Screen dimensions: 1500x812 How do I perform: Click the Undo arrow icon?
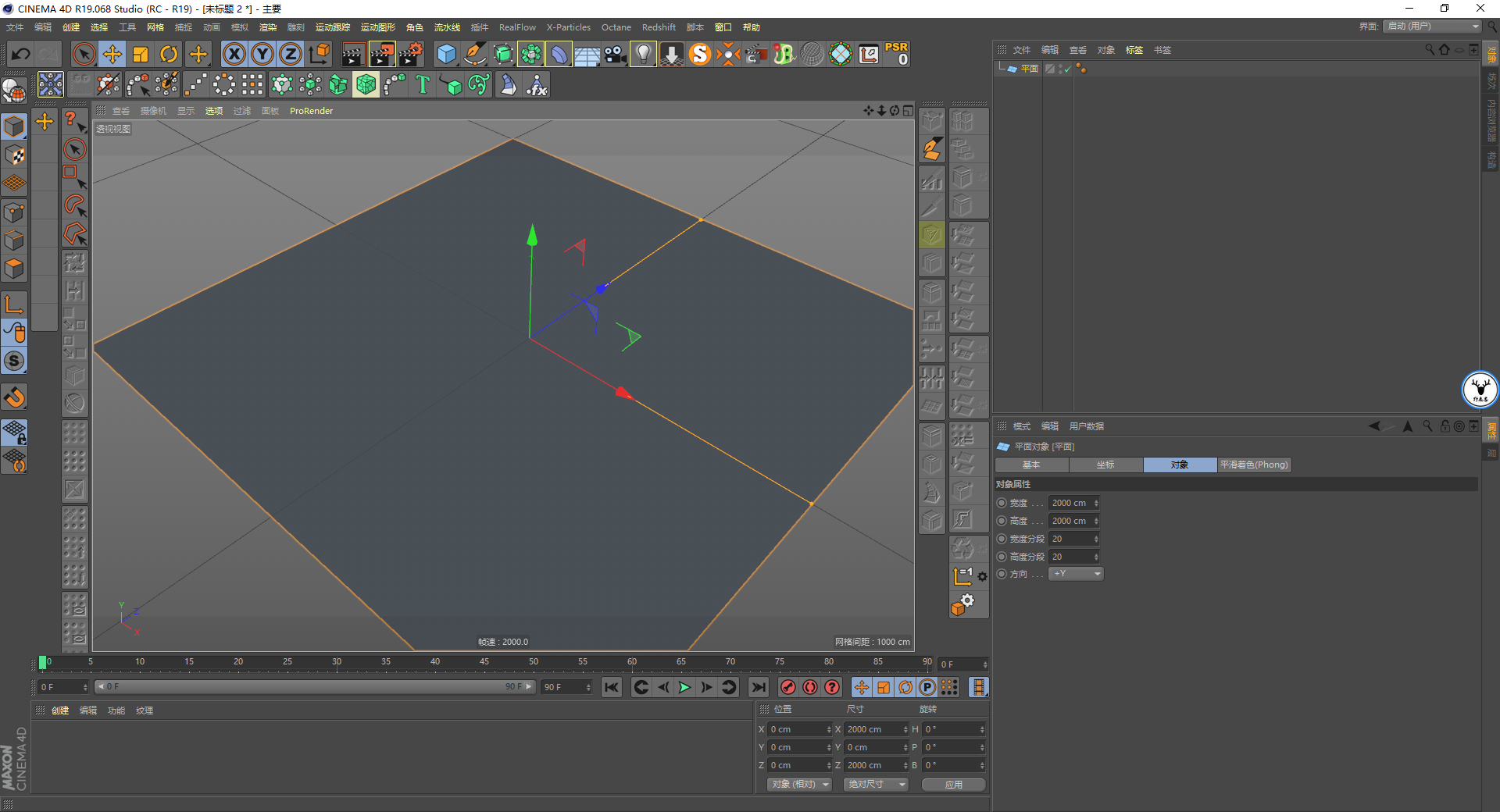[x=21, y=54]
